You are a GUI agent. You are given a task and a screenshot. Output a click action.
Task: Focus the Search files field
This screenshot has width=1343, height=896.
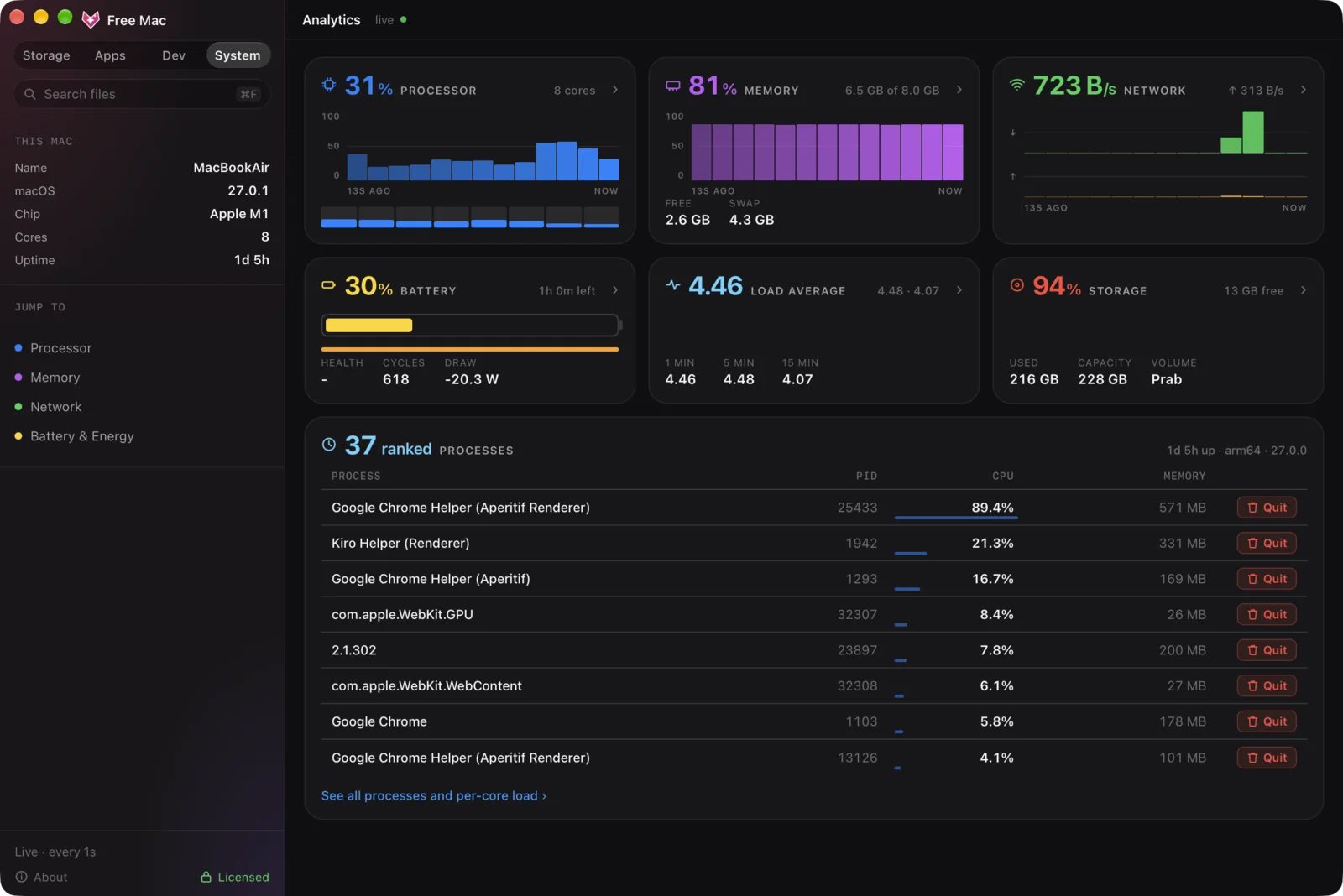[x=143, y=94]
